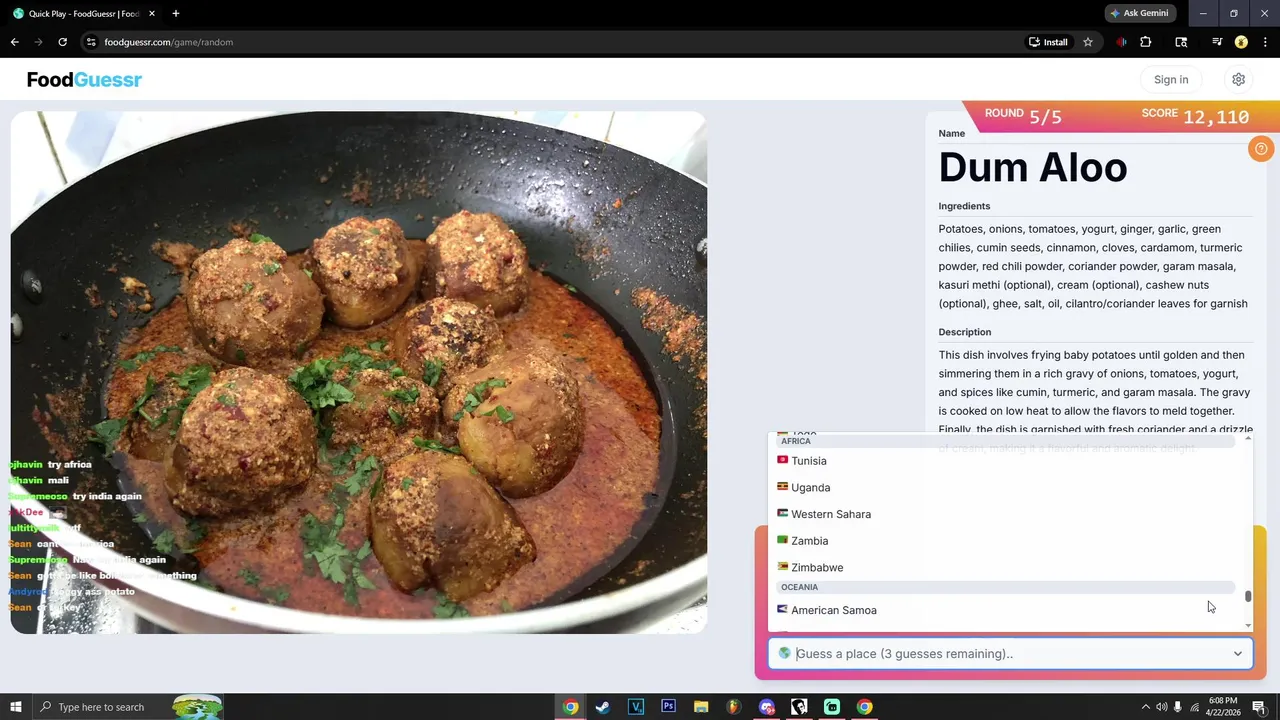
Task: Click the red audio extension icon
Action: point(1121,42)
